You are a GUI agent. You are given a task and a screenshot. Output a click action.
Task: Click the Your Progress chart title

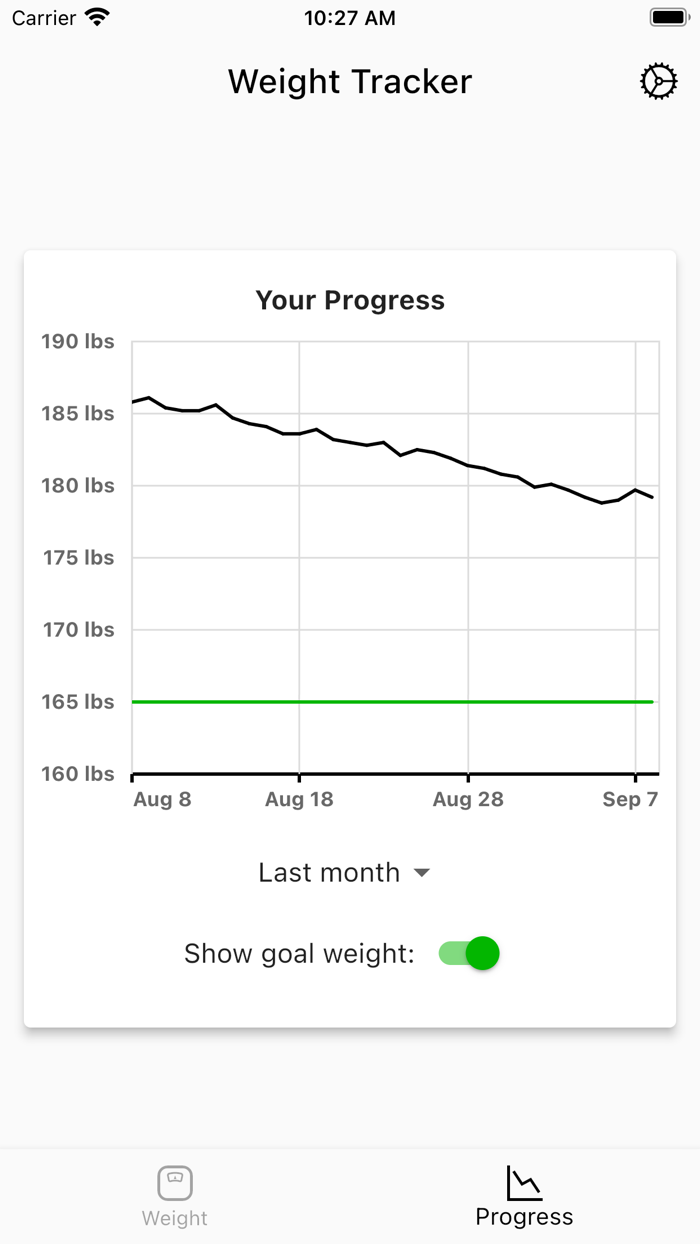point(350,300)
